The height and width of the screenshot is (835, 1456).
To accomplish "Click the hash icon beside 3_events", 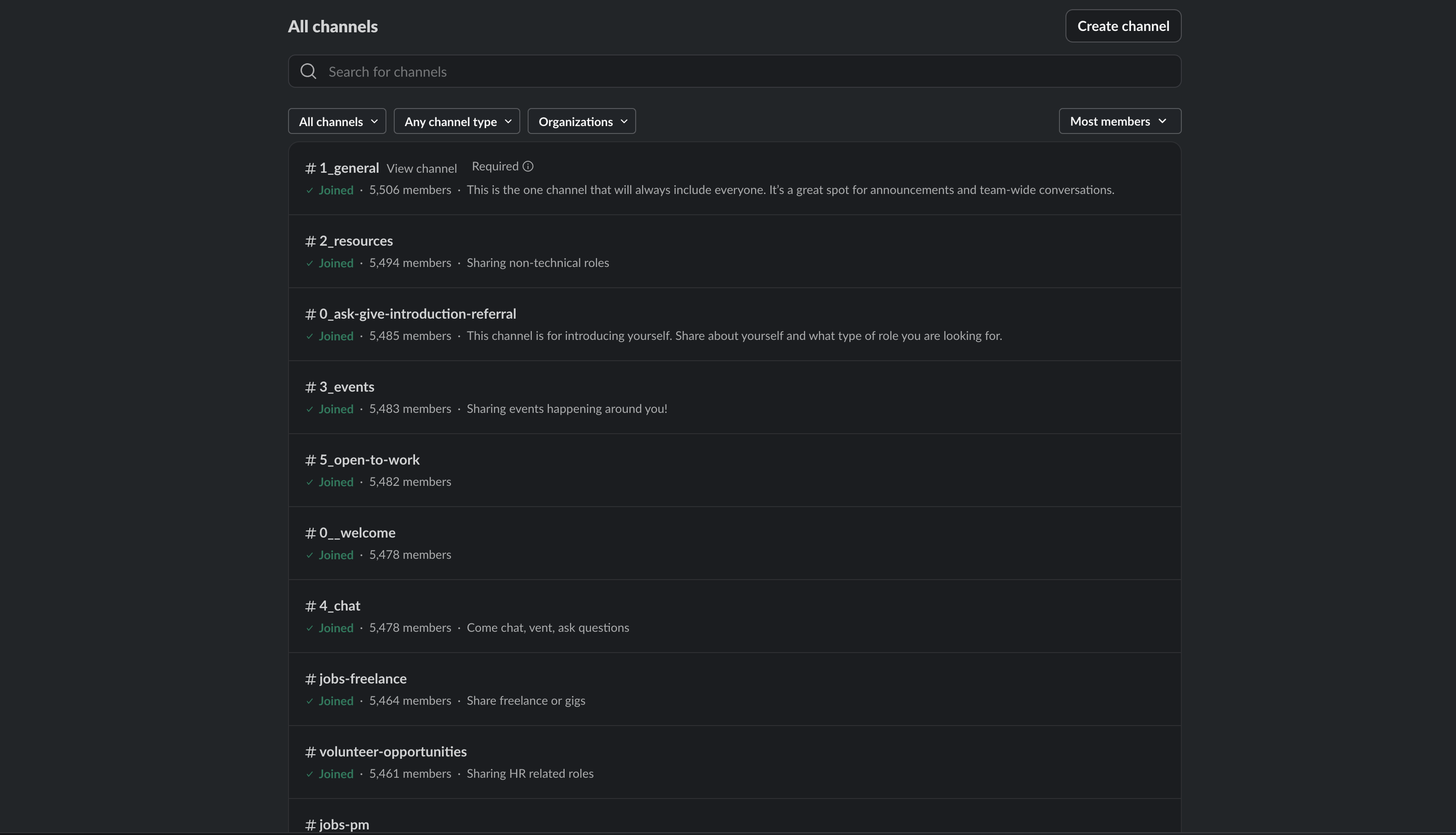I will coord(311,387).
